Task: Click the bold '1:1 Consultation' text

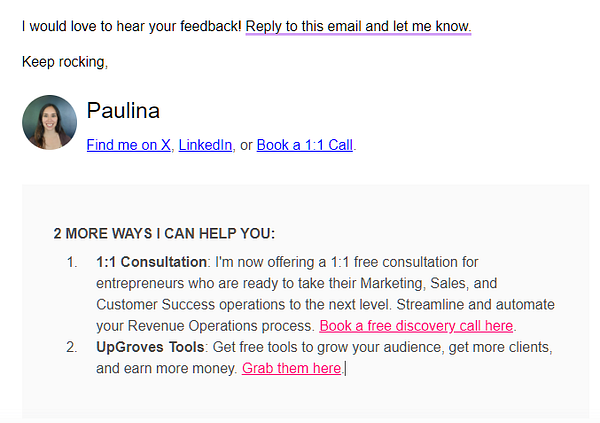Action: (x=151, y=262)
